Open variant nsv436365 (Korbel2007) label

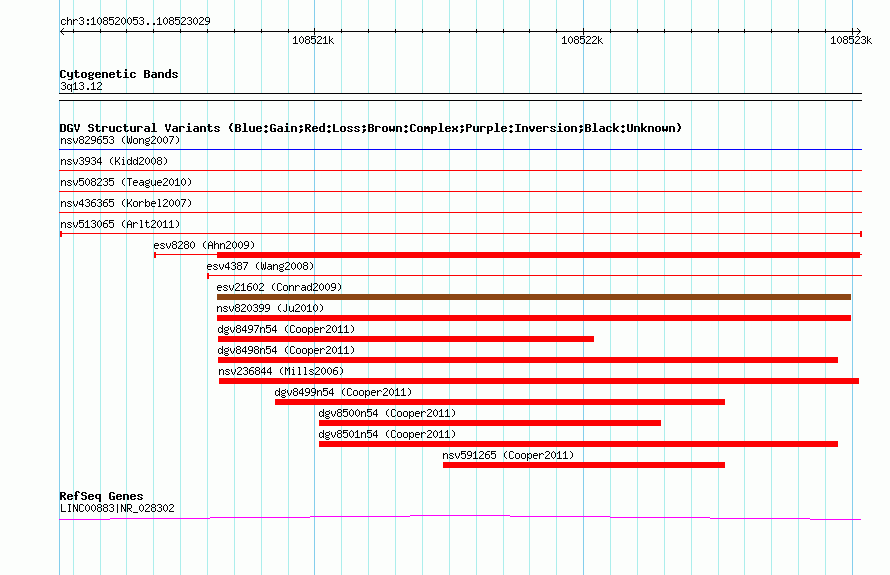[x=126, y=203]
